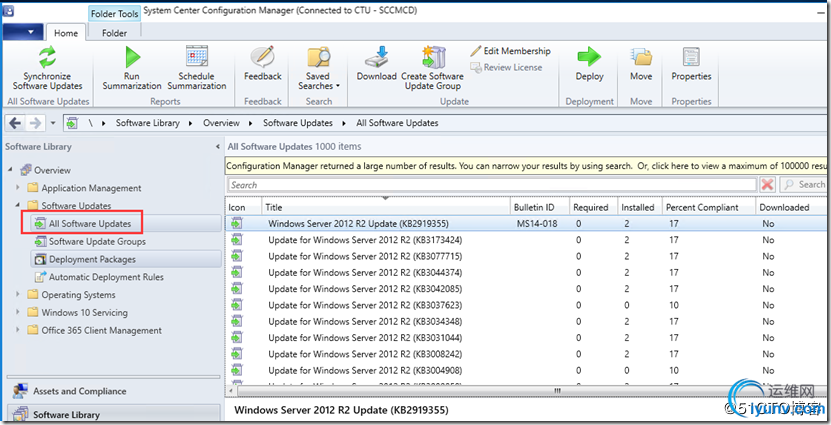Click the Search button

coord(805,185)
